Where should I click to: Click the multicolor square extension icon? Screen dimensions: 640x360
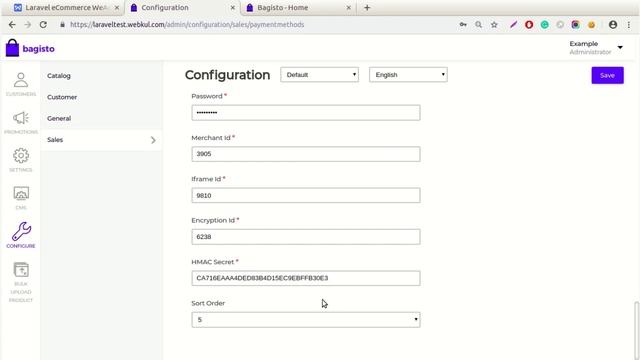576,24
